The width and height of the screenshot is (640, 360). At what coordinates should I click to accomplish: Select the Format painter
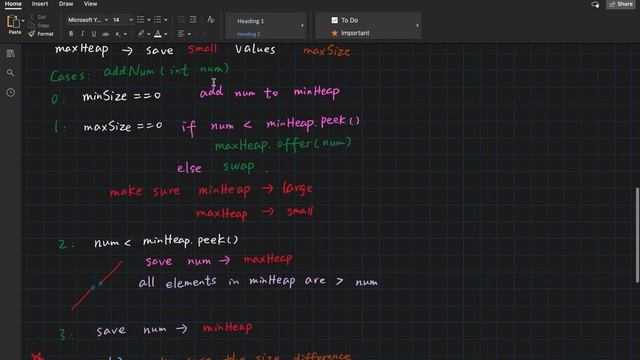click(x=41, y=34)
